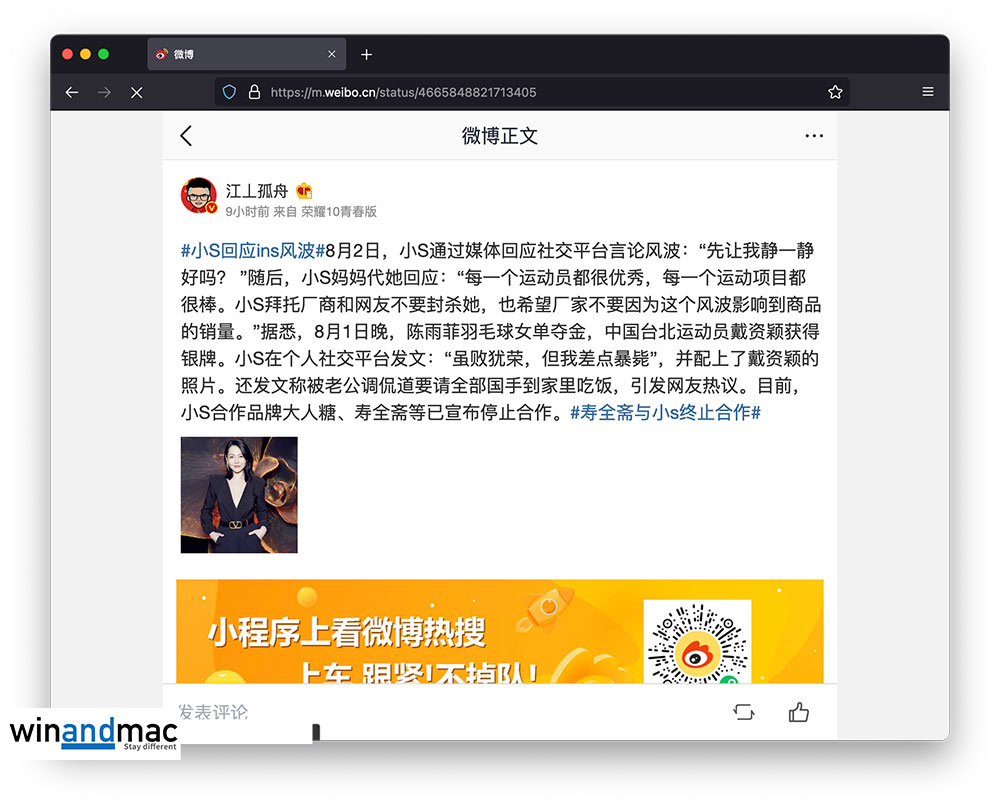Open the three-dot more options menu
The width and height of the screenshot is (1000, 807).
coord(814,136)
